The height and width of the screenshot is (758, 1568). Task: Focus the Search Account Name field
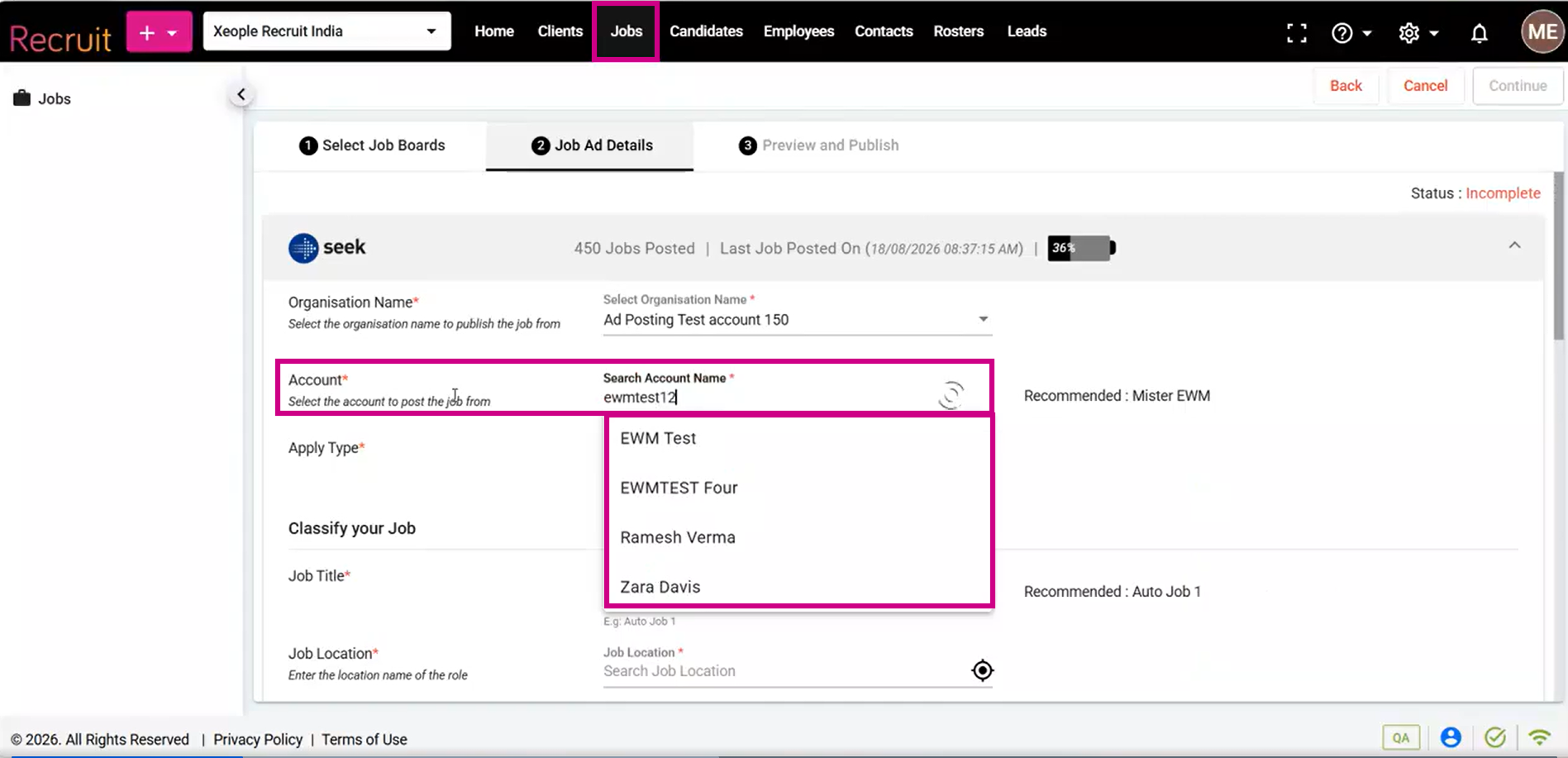coord(769,398)
